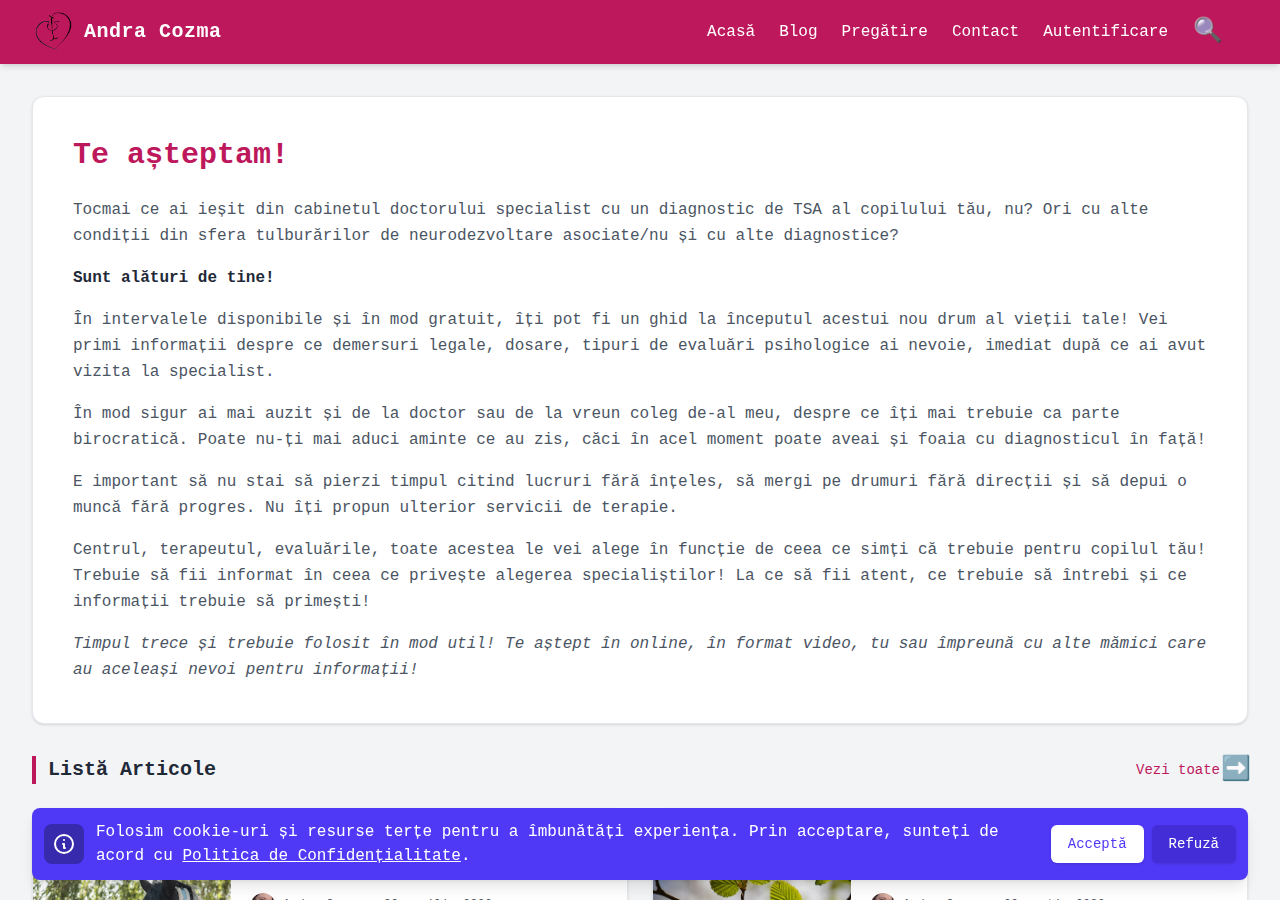
Task: Click the paragraph starting În intervalele disponibile
Action: tap(640, 345)
